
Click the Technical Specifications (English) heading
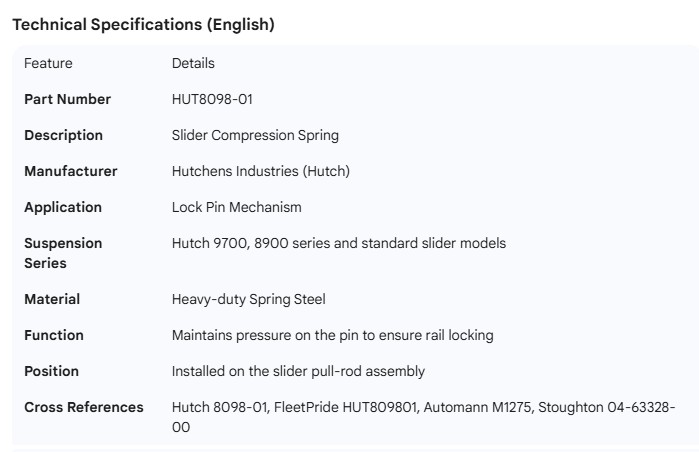tap(143, 25)
